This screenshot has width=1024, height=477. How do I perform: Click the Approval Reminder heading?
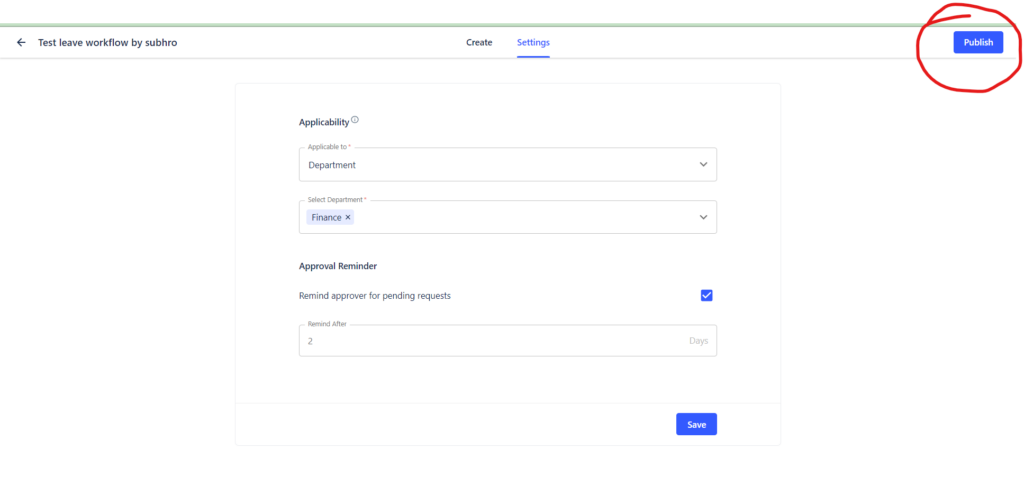(338, 266)
